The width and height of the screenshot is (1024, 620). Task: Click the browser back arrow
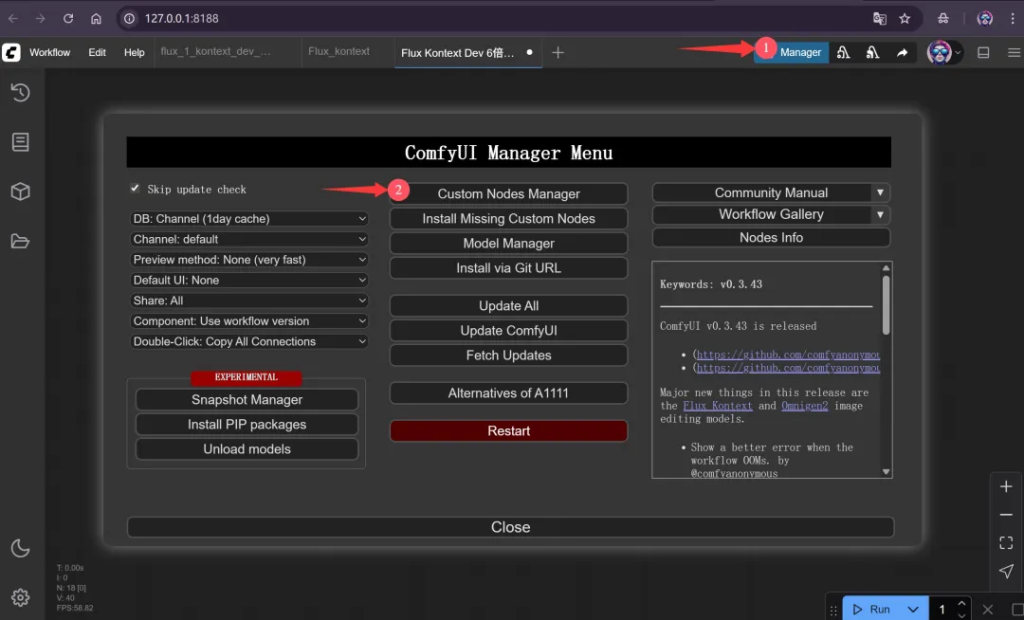click(12, 18)
